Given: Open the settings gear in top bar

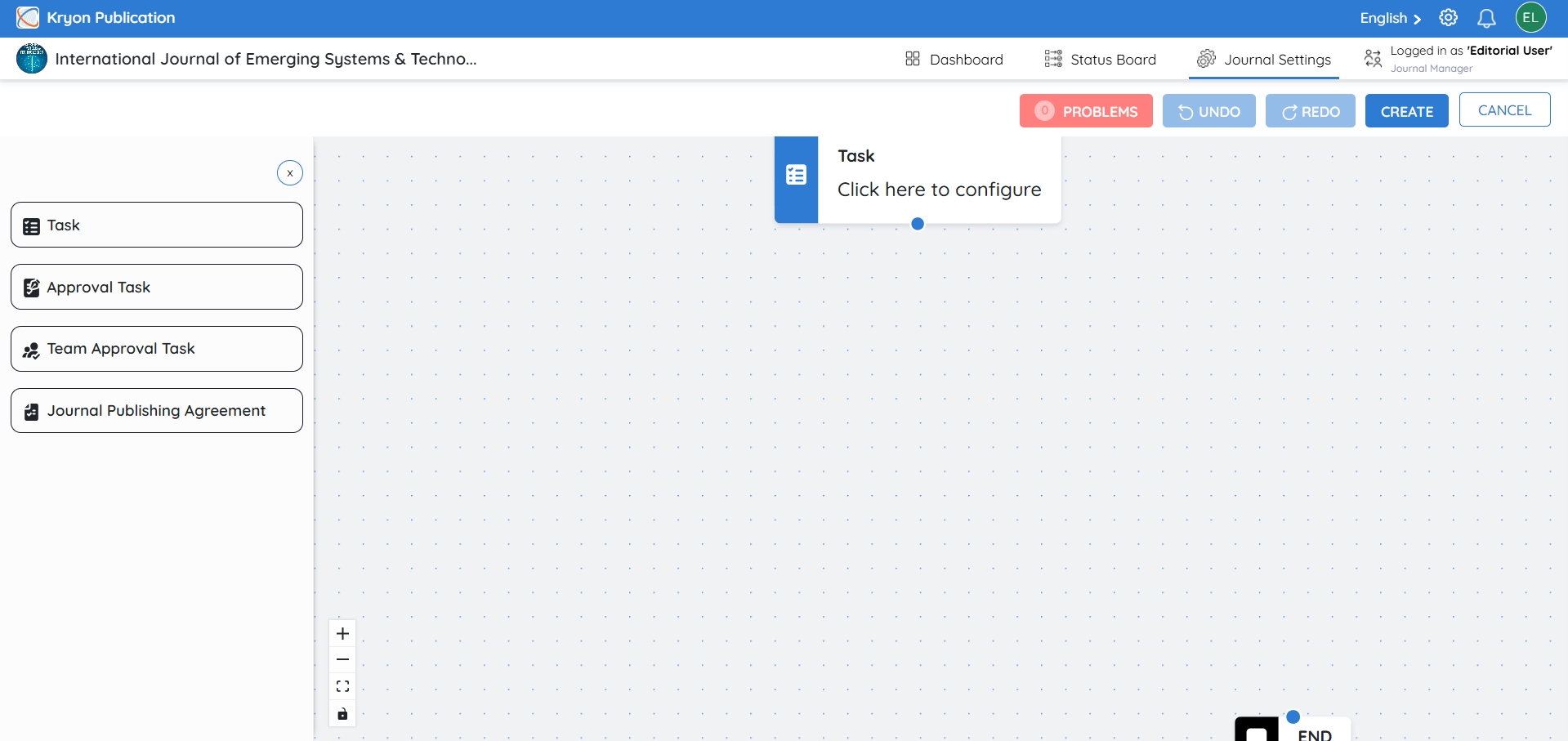Looking at the screenshot, I should [x=1448, y=17].
